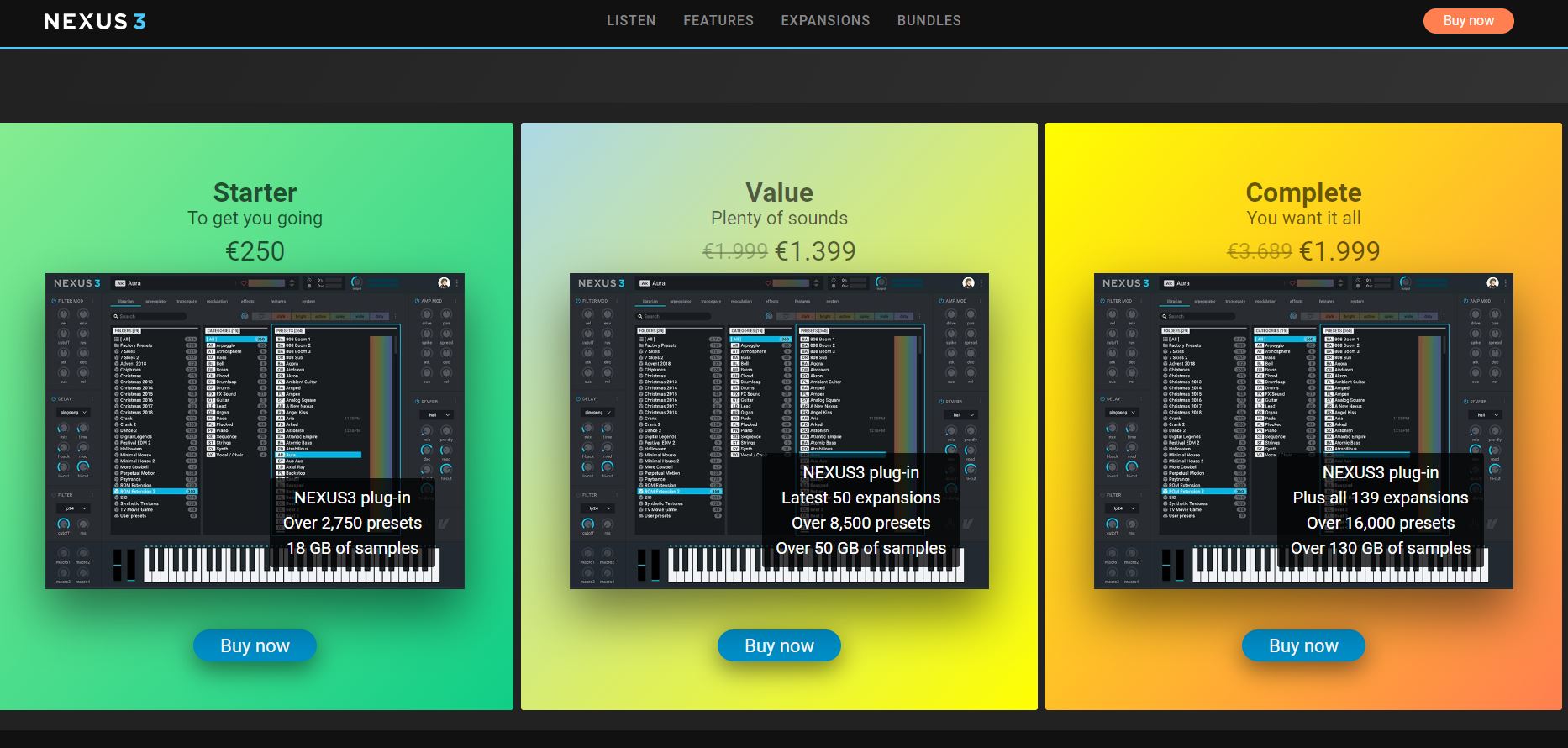Viewport: 1568px width, 748px height.
Task: Click the current €1.999 Complete price
Action: 1339,250
